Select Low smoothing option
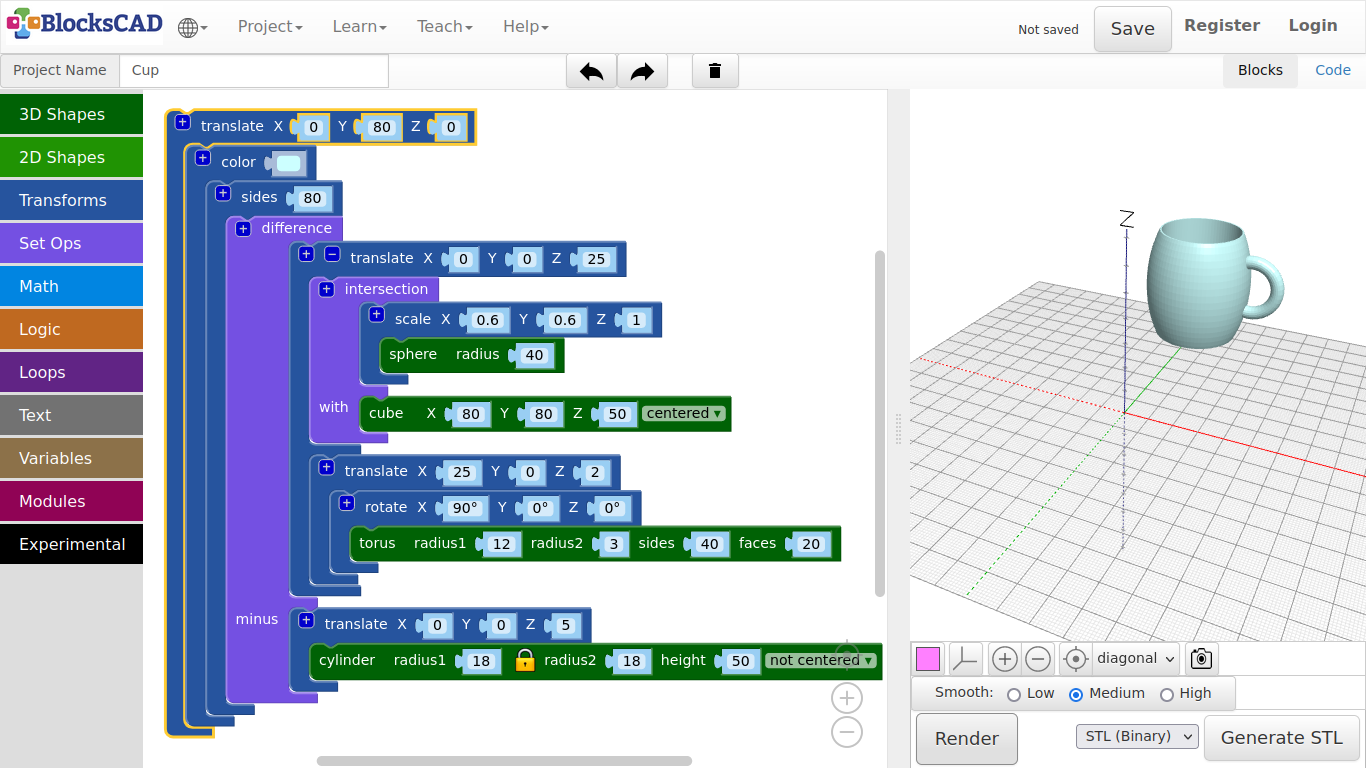 [x=1014, y=694]
